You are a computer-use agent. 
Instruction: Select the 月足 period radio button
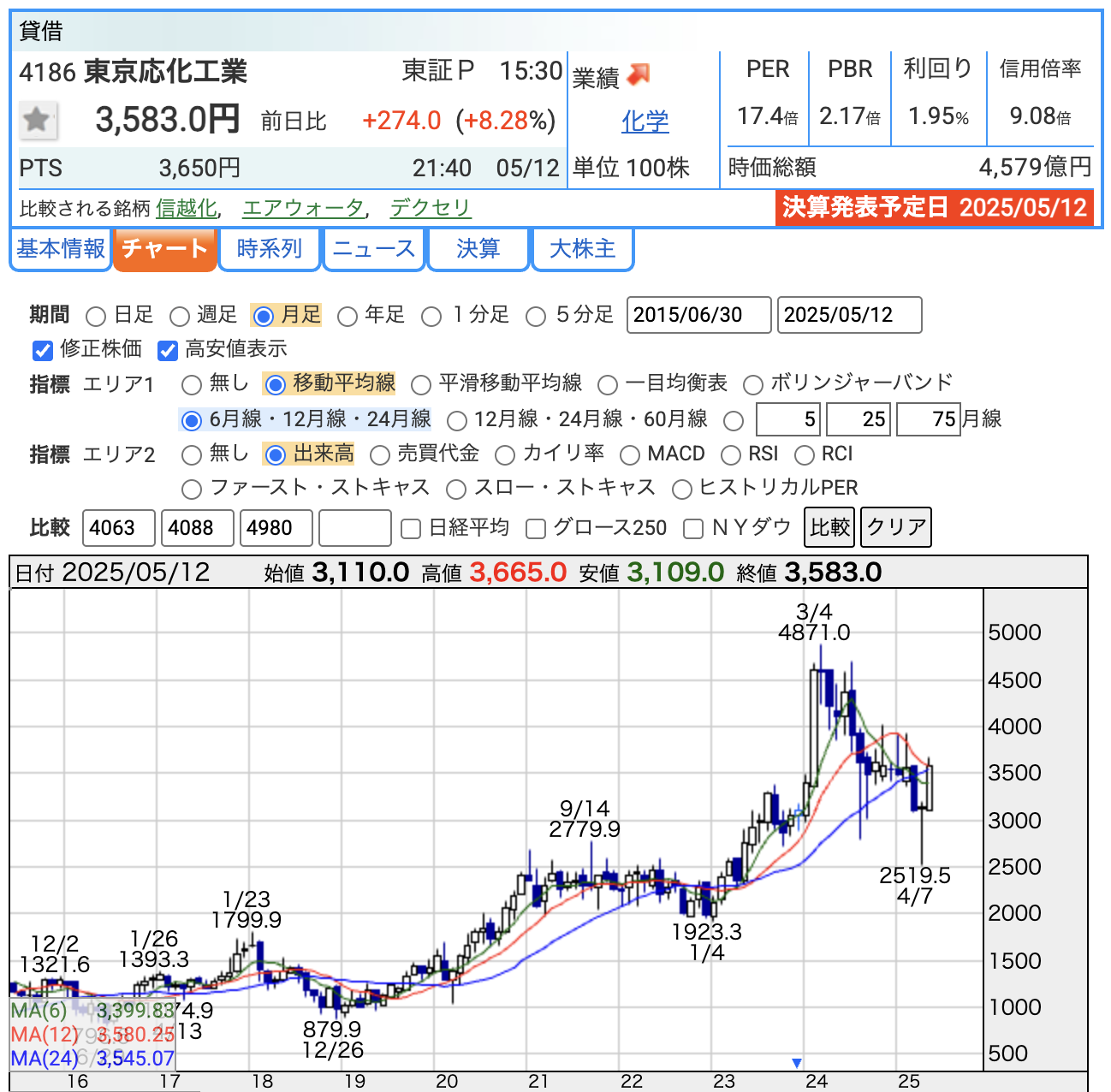pos(264,317)
